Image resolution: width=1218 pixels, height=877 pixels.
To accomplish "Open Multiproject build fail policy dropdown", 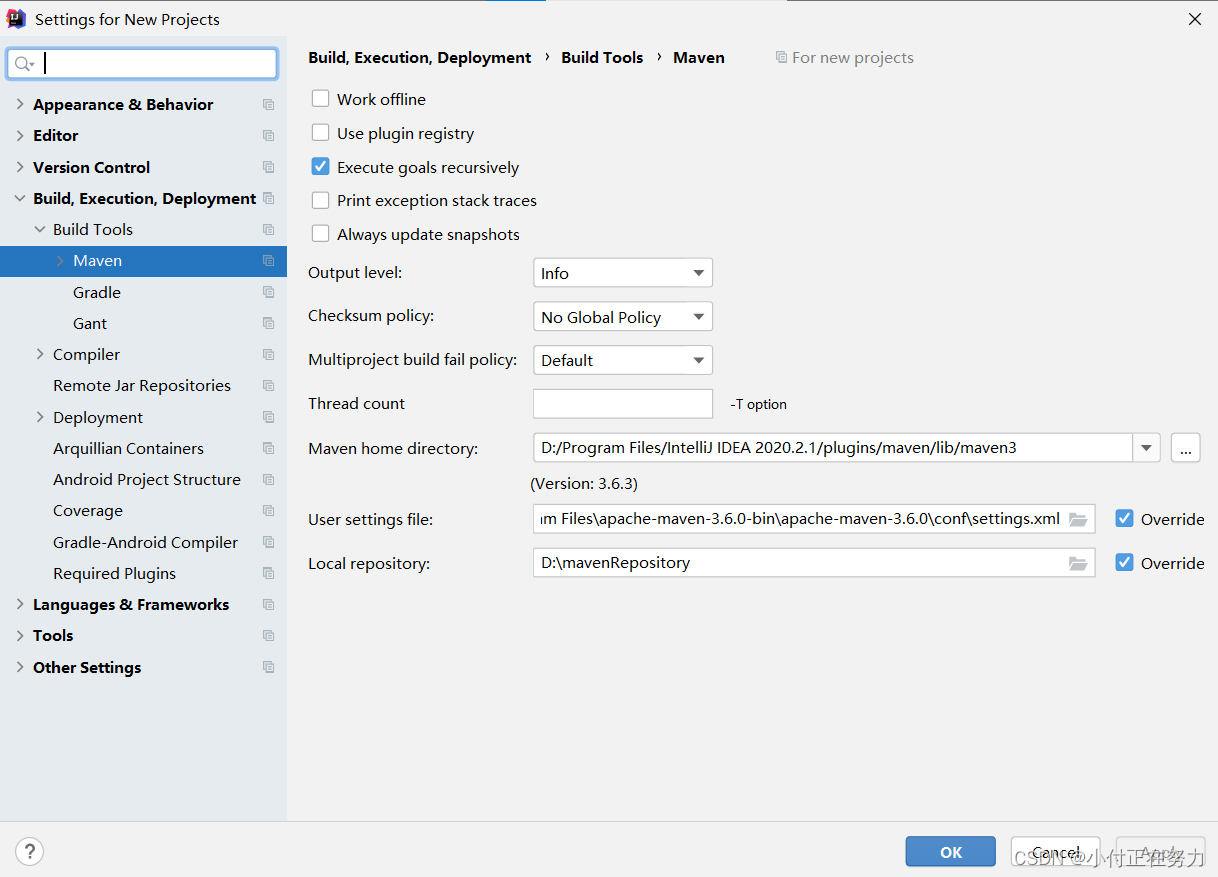I will coord(622,360).
